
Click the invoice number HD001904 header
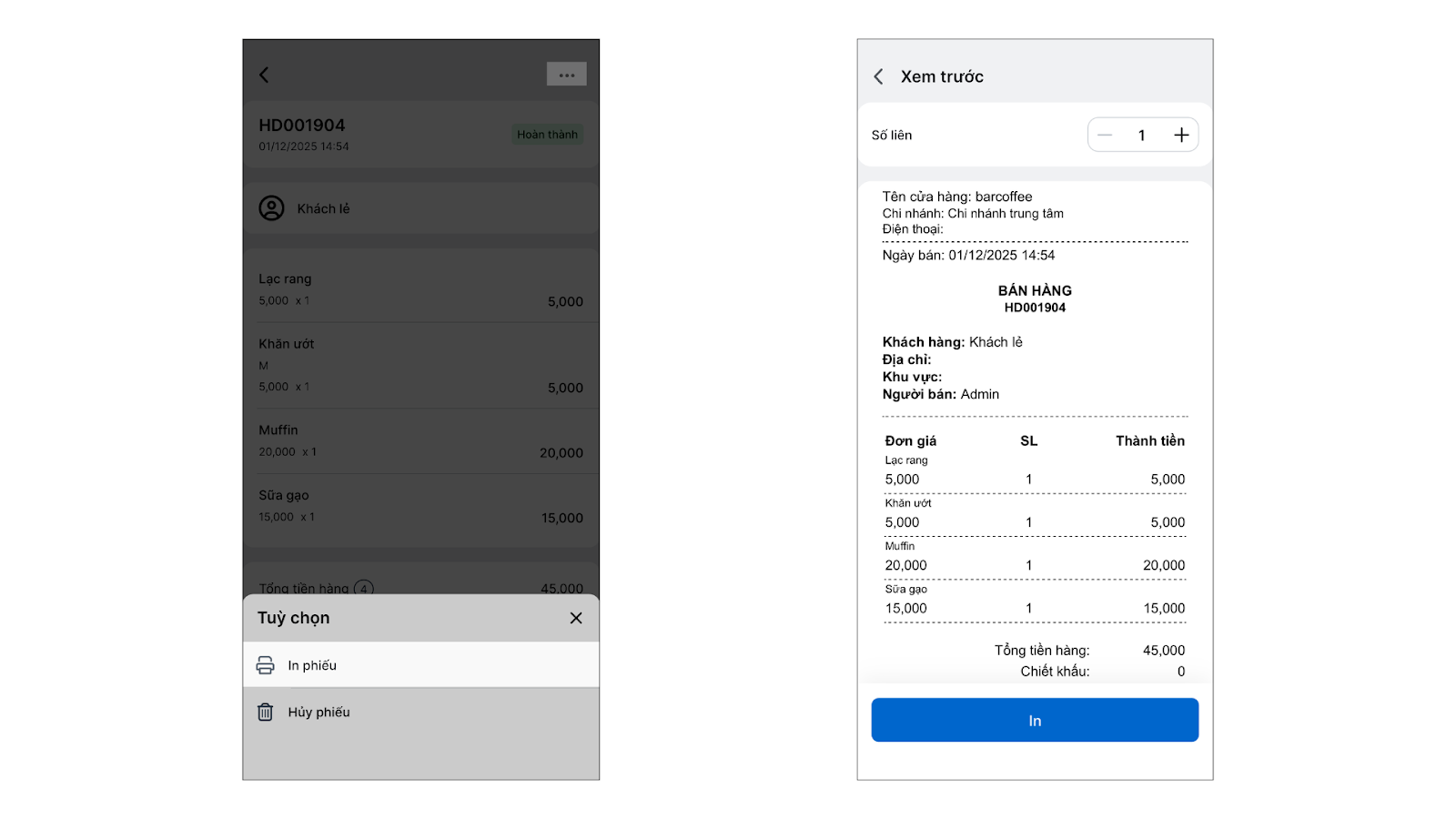[x=302, y=126]
